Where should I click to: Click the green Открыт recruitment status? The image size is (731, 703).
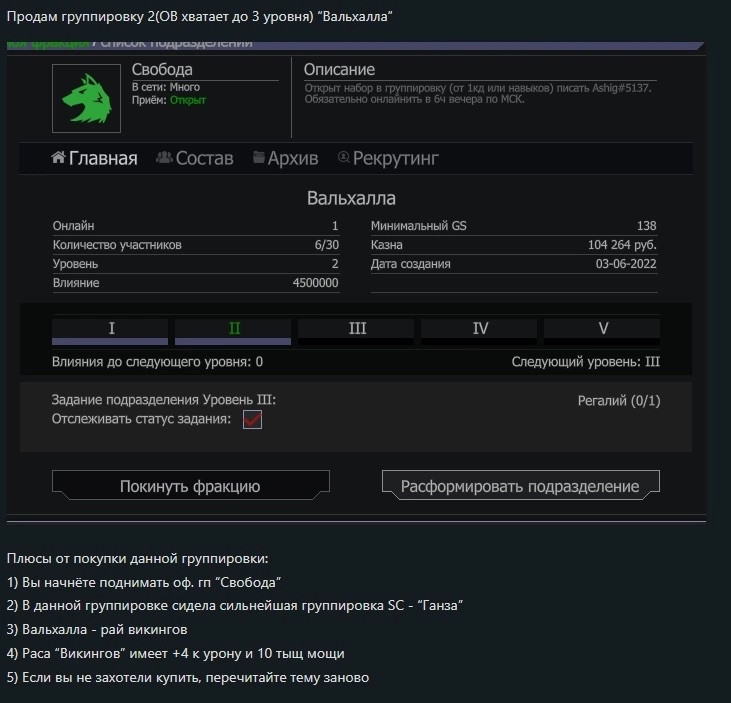(x=188, y=100)
